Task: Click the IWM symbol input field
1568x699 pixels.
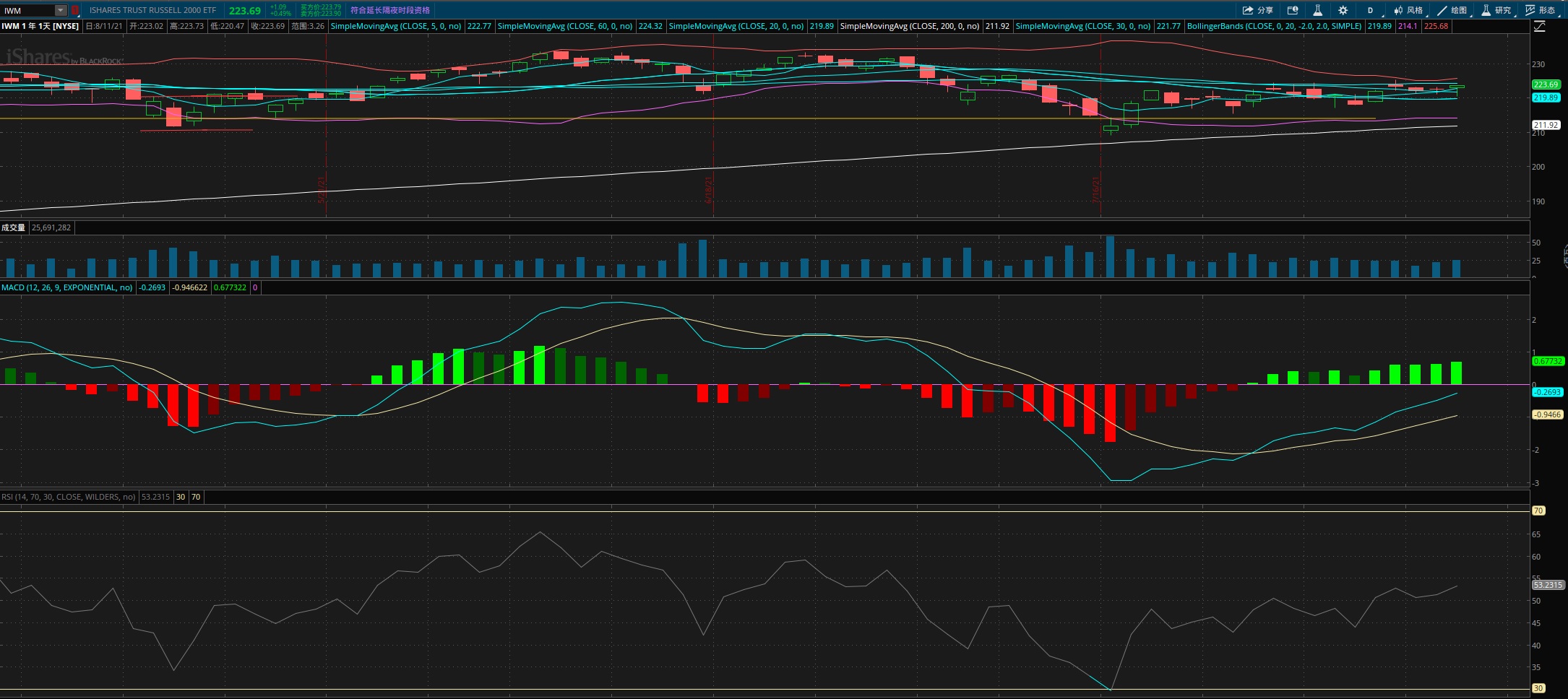Action: pos(27,10)
